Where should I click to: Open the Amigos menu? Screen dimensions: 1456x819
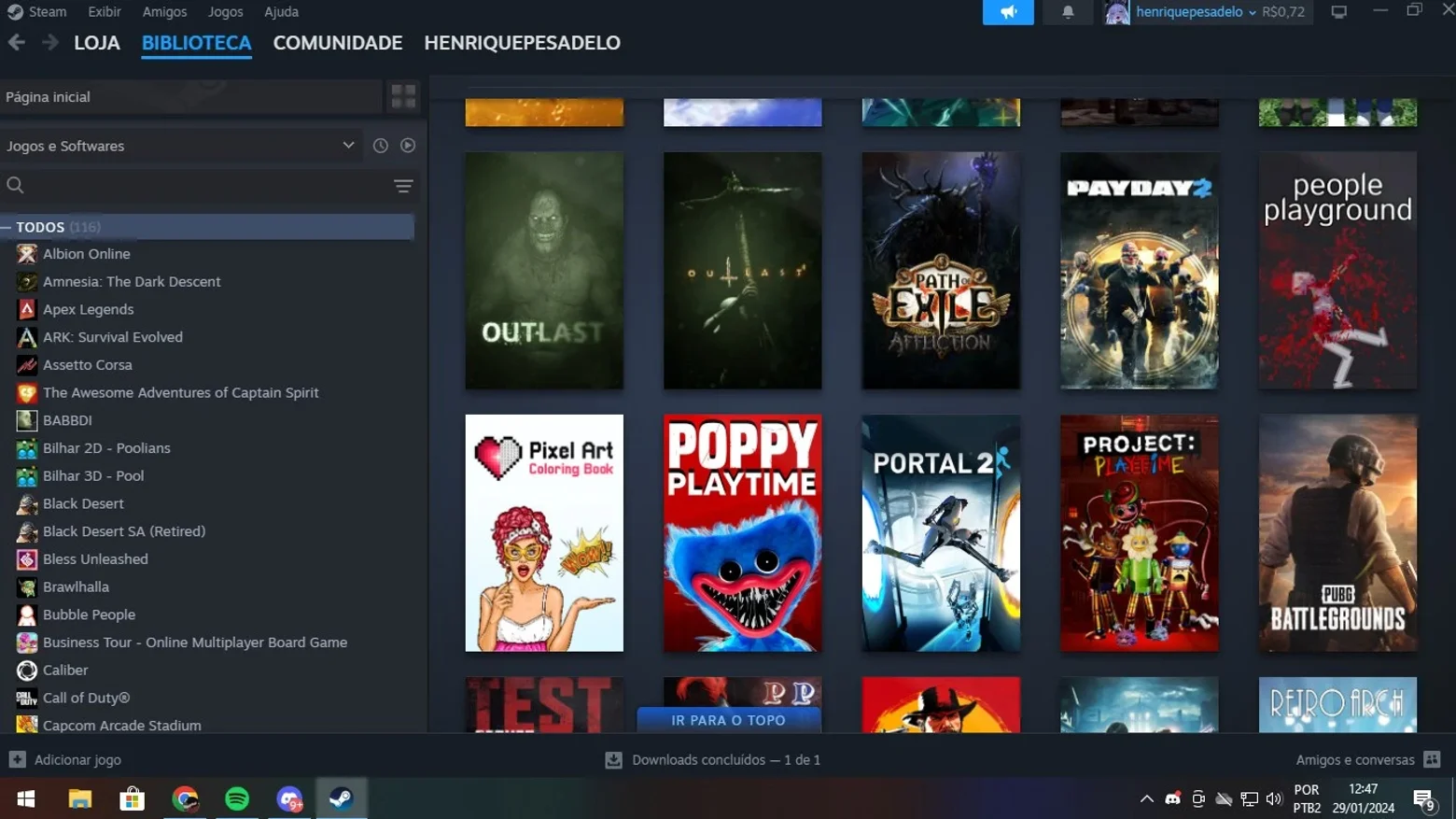[x=164, y=12]
